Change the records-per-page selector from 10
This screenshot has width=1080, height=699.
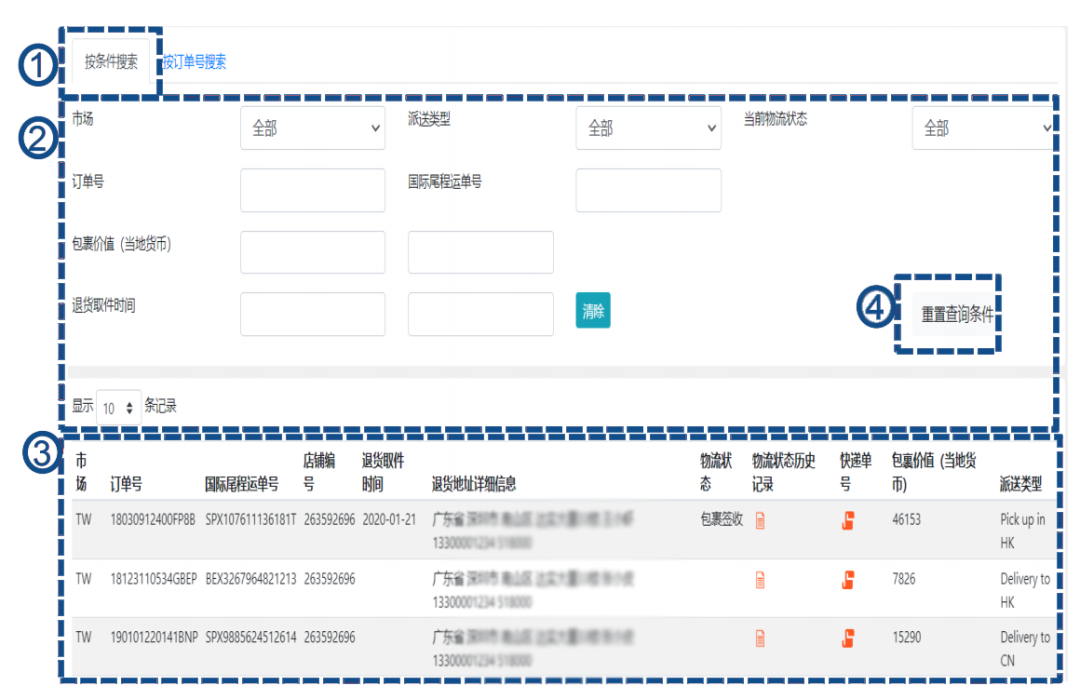(x=118, y=406)
